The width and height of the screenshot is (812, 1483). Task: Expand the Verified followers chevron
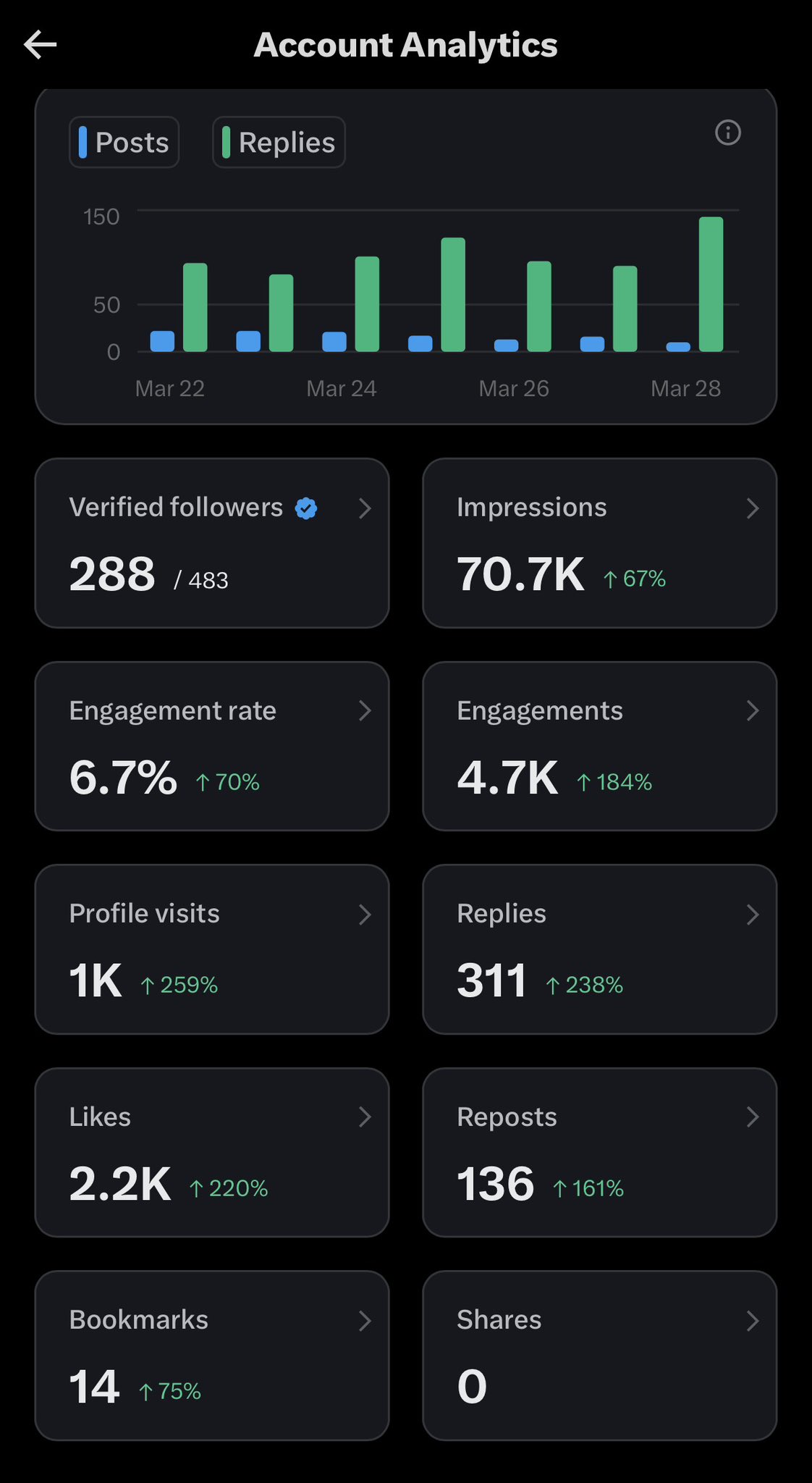365,508
